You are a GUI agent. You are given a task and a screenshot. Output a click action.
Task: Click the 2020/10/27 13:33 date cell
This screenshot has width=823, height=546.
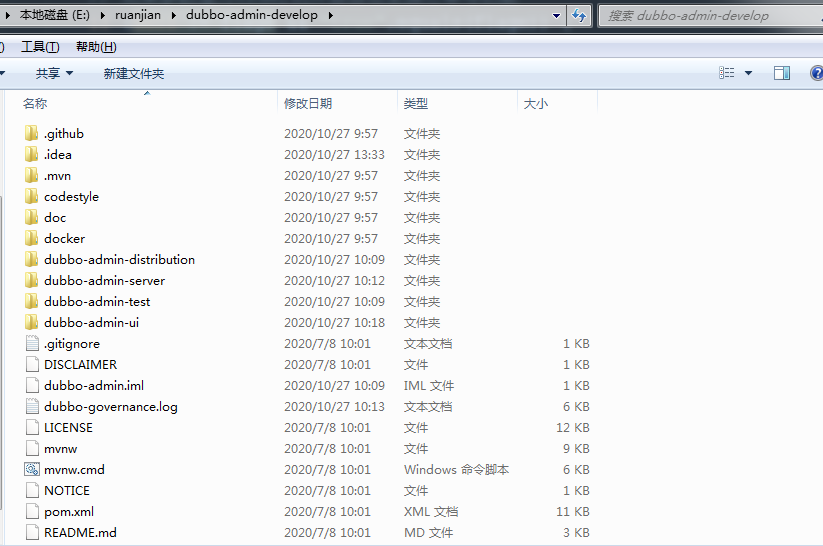(x=334, y=154)
